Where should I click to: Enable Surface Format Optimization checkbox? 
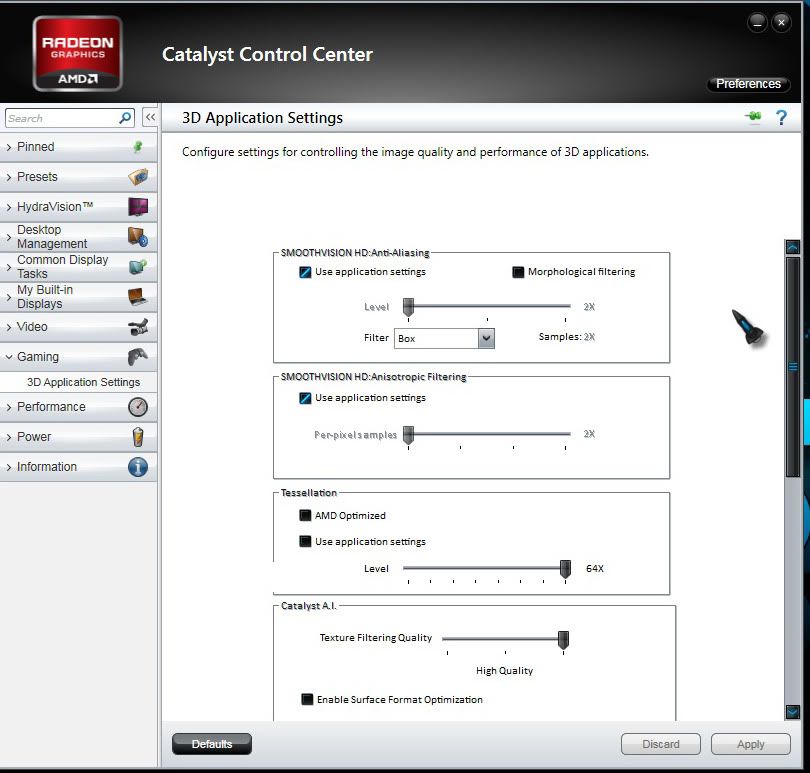pos(307,700)
